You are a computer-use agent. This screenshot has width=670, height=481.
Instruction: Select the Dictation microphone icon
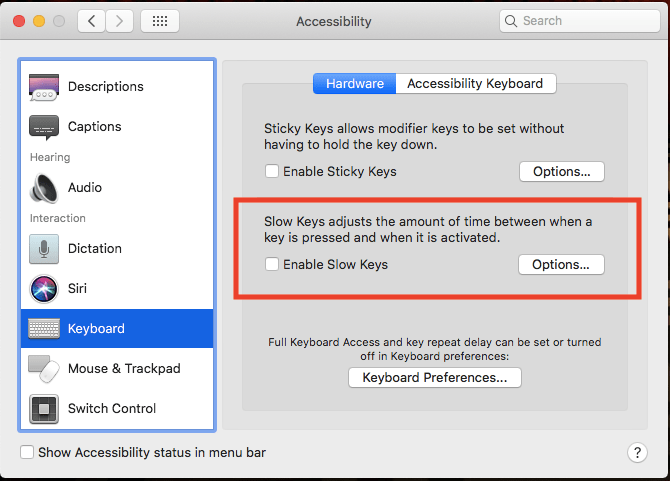(x=44, y=249)
